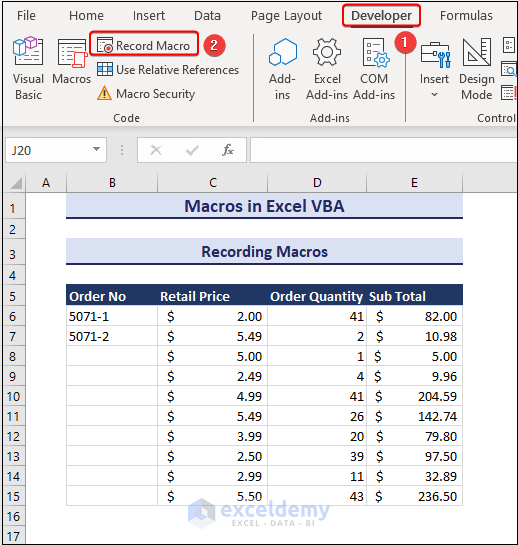This screenshot has width=518, height=545.
Task: Open the Page Layout tab
Action: tap(286, 16)
